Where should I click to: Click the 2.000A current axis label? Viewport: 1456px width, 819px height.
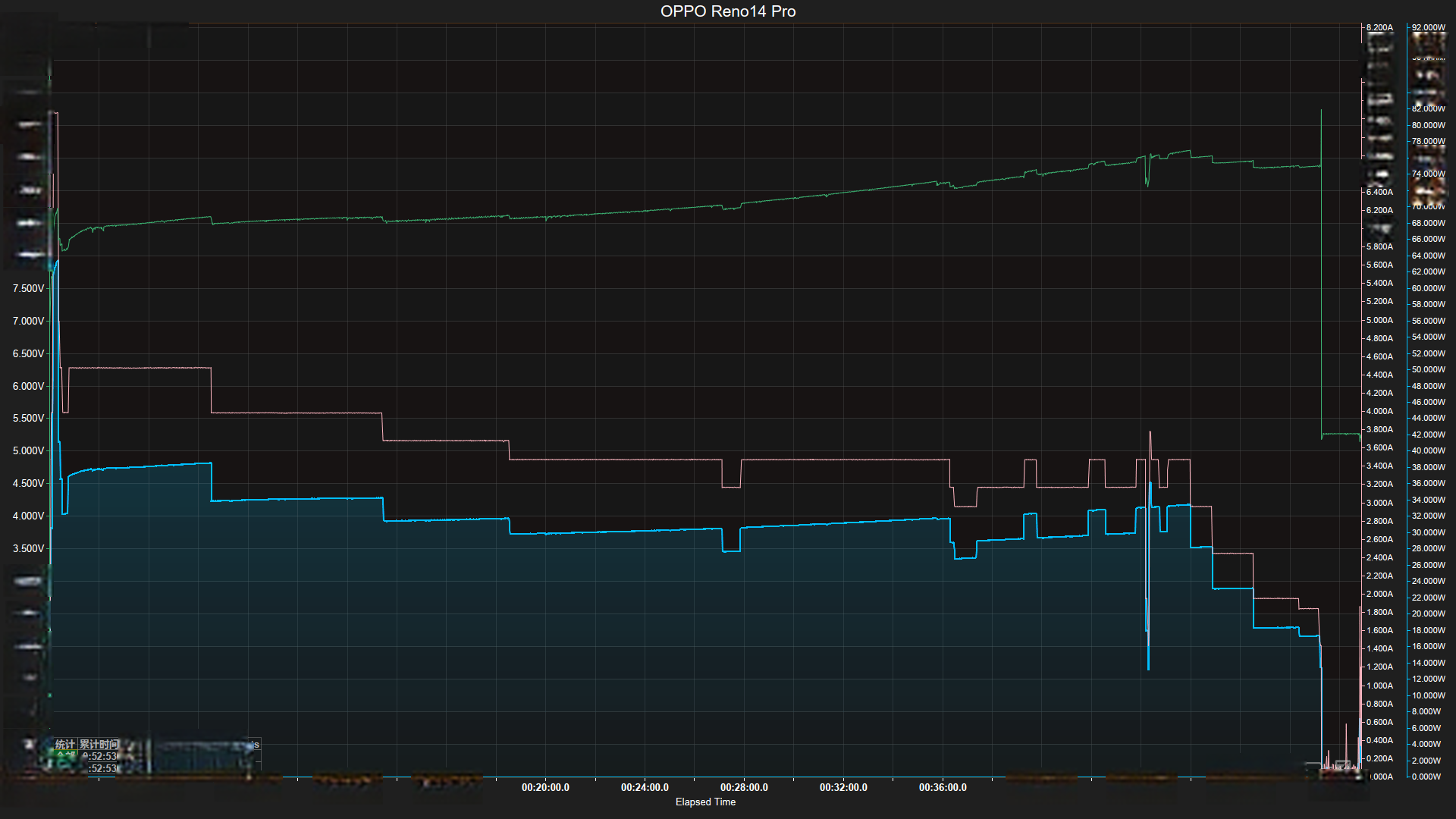point(1379,594)
